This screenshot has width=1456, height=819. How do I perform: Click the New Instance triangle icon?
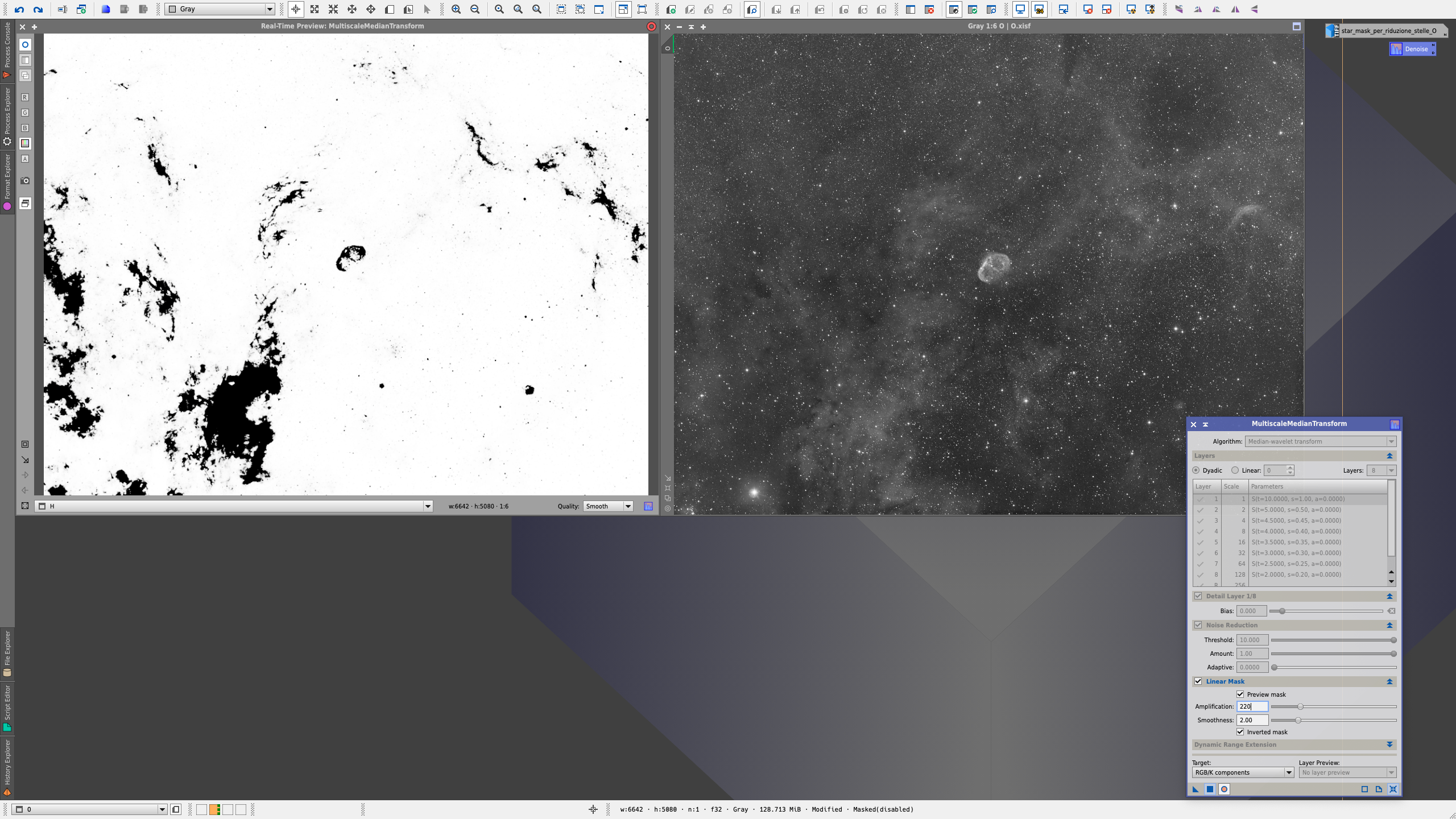click(1196, 789)
